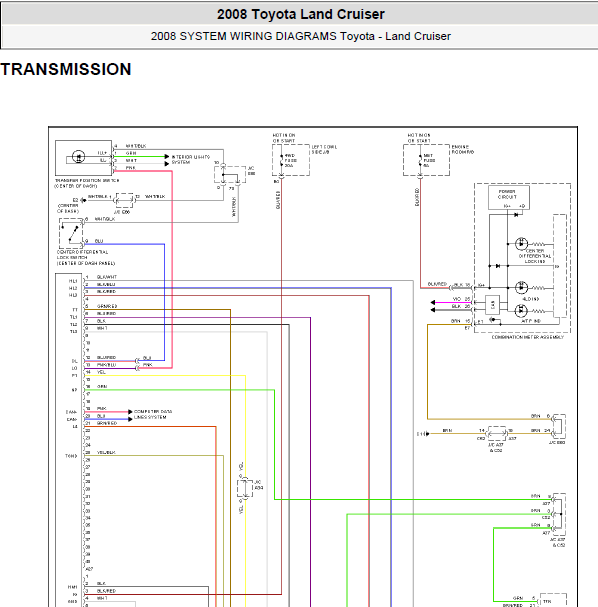
Task: Click the CAN box inside combination meter
Action: point(492,305)
